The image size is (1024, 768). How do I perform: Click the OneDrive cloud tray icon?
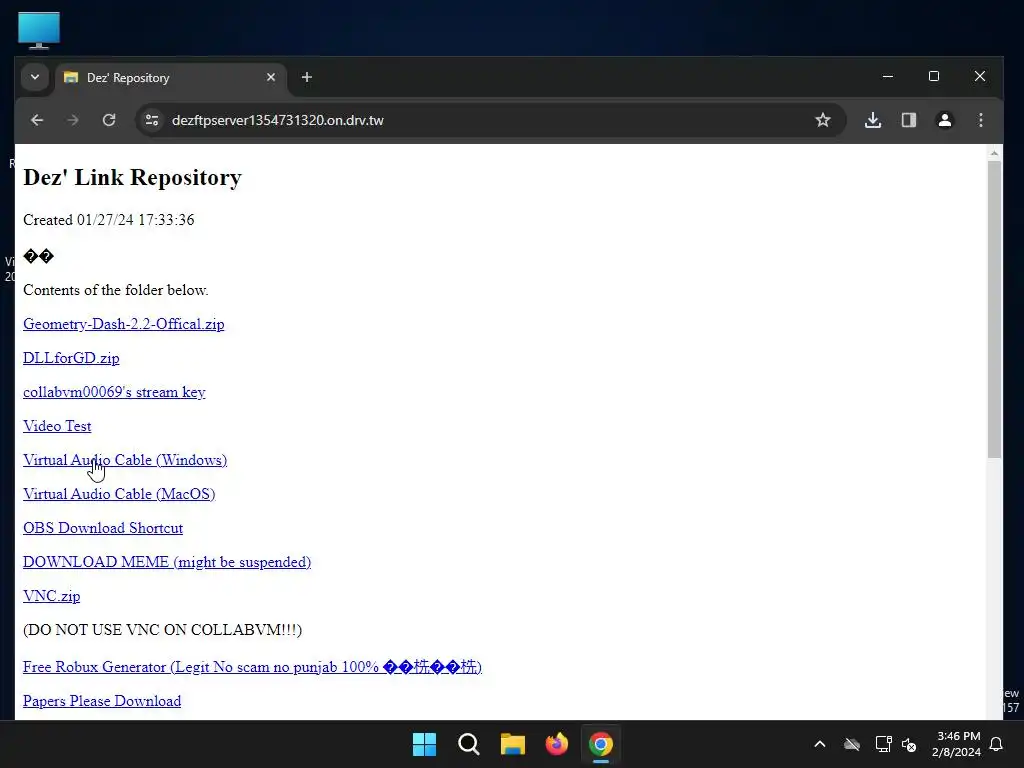click(852, 744)
